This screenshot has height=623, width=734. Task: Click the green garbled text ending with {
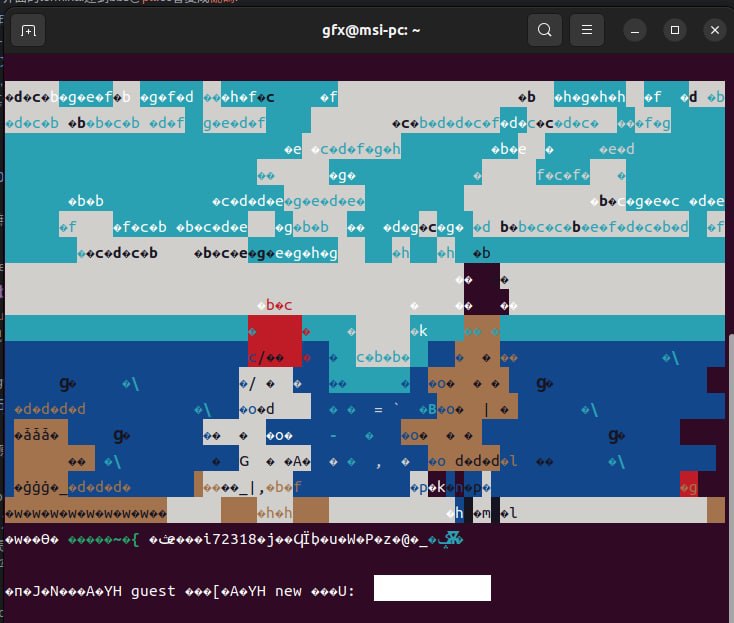pos(103,540)
